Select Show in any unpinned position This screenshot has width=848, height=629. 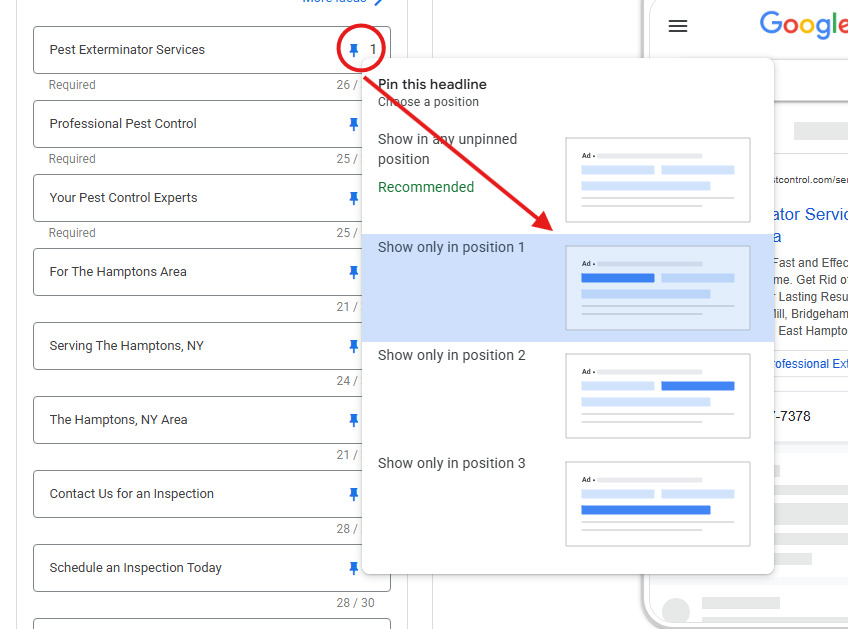tap(447, 149)
